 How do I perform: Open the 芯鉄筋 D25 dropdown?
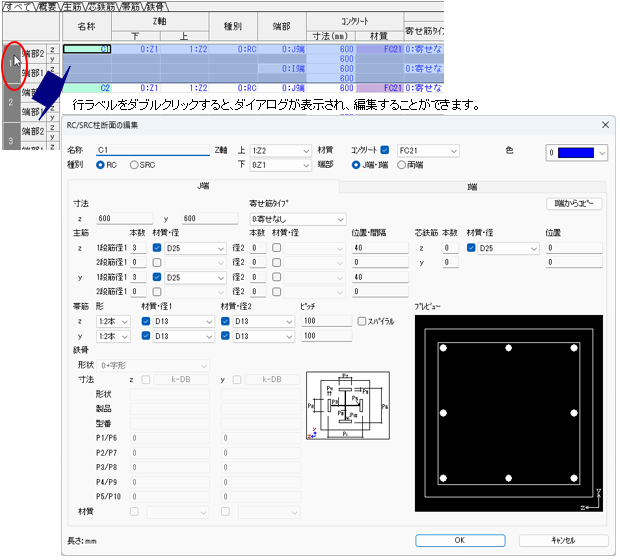pyautogui.click(x=508, y=248)
